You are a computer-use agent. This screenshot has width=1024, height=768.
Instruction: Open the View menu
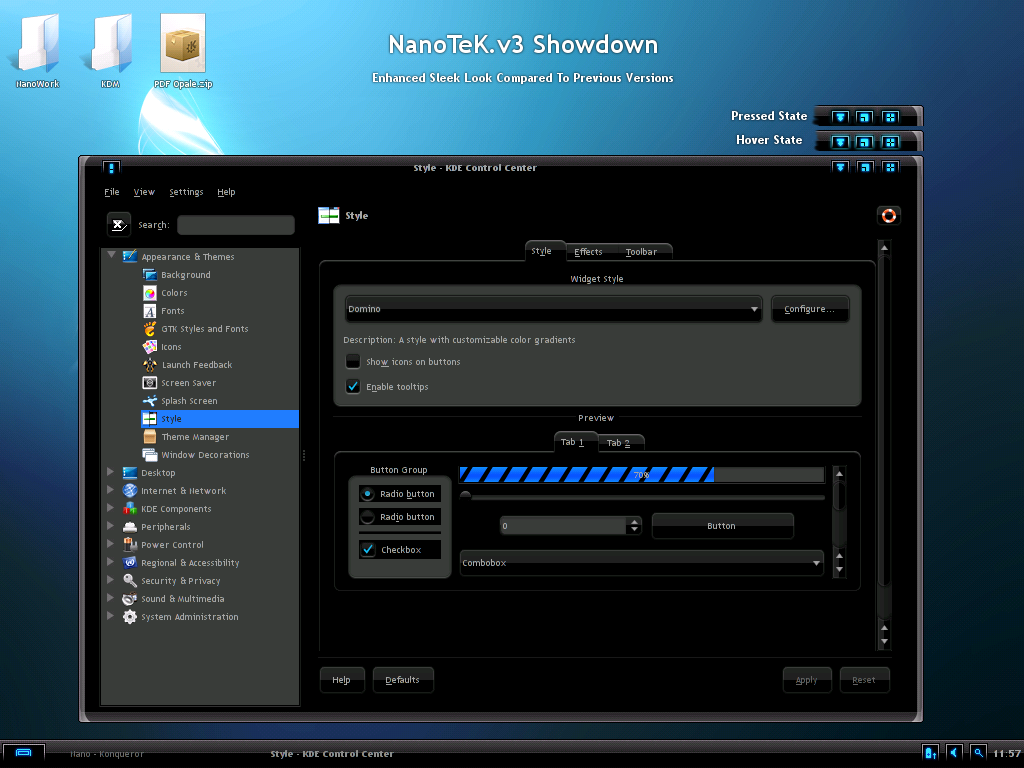coord(144,192)
